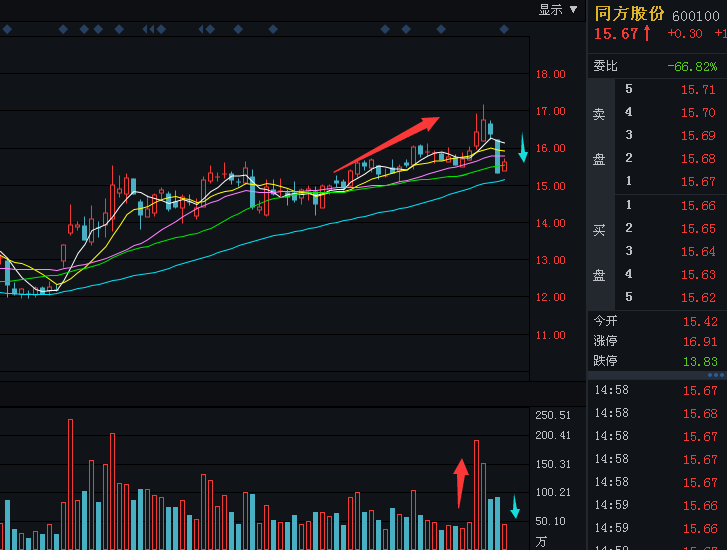Select buy level 5 price 15.62
The height and width of the screenshot is (550, 727).
[698, 297]
